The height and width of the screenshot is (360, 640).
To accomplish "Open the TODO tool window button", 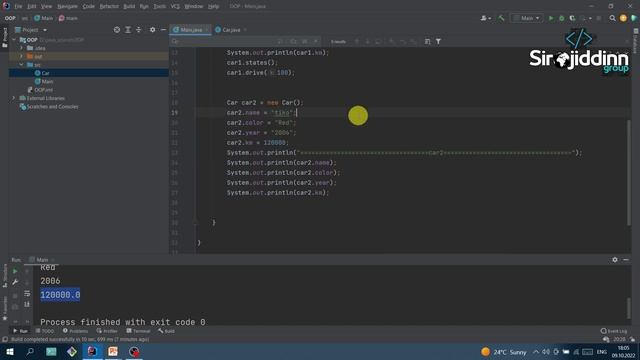I will click(x=45, y=331).
